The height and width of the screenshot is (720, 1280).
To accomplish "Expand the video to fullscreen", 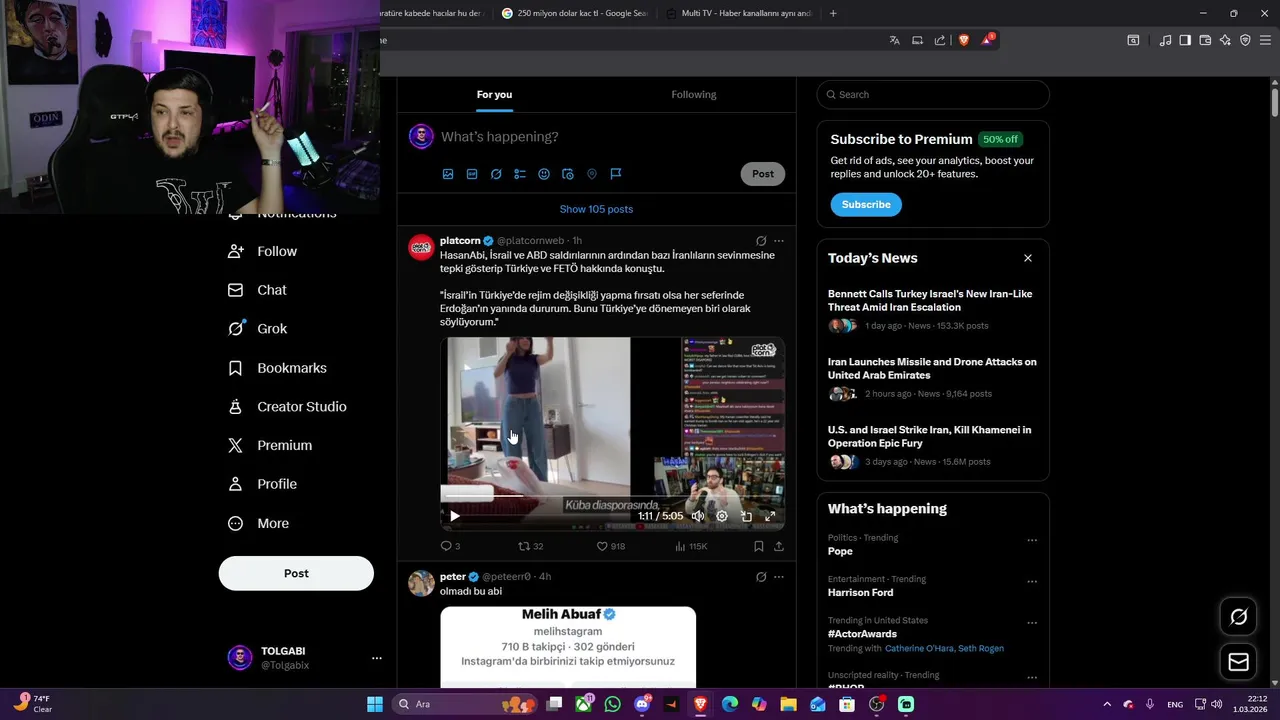I will (770, 516).
